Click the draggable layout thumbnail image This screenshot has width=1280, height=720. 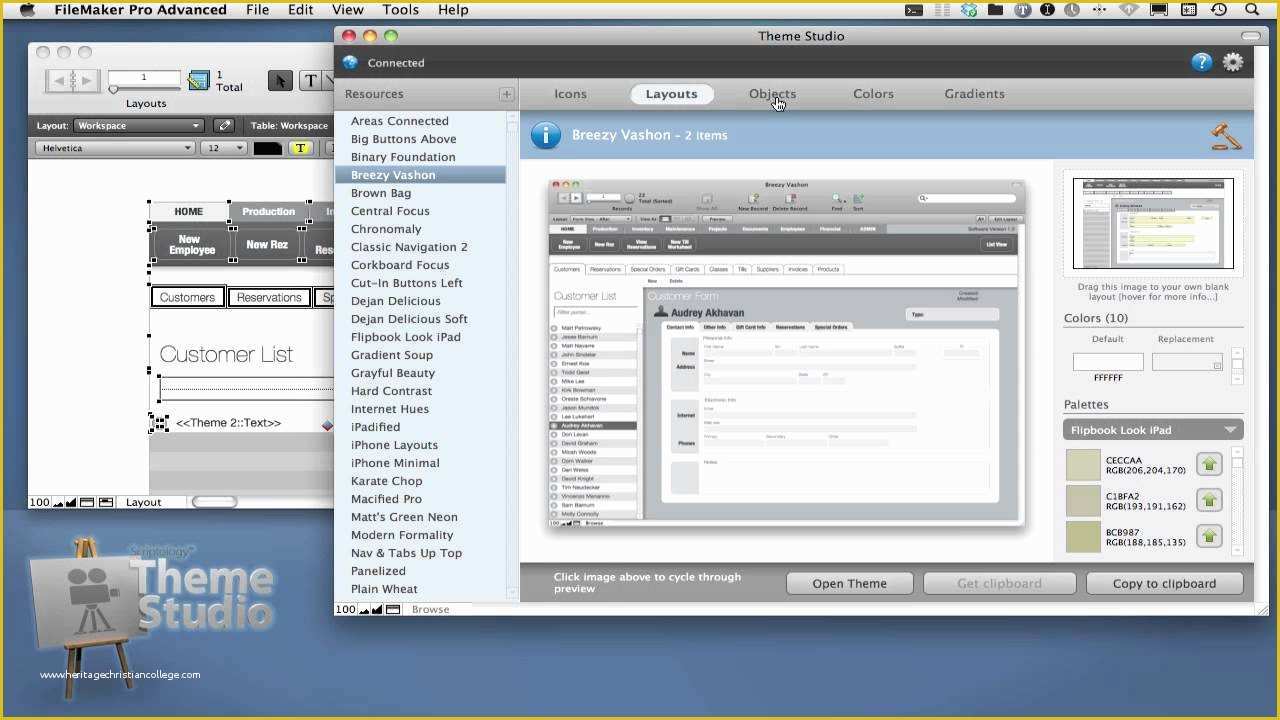(x=1153, y=223)
